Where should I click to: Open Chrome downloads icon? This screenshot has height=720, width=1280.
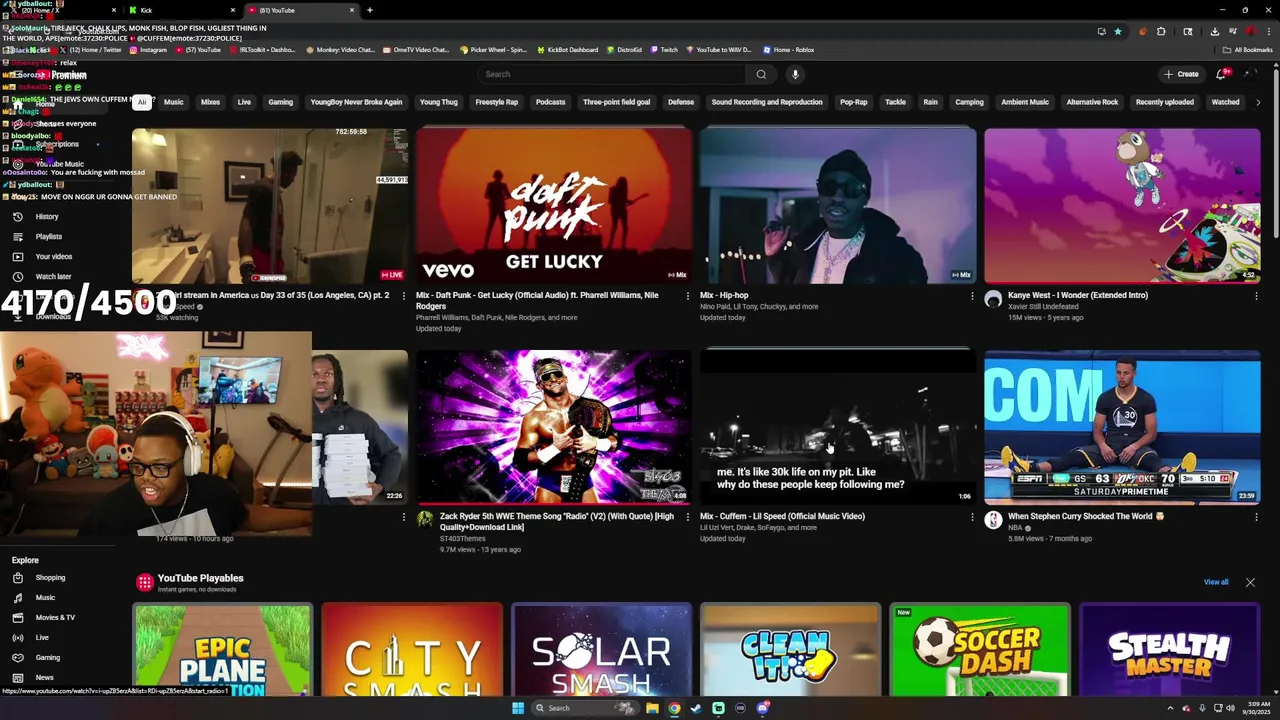pos(1214,31)
